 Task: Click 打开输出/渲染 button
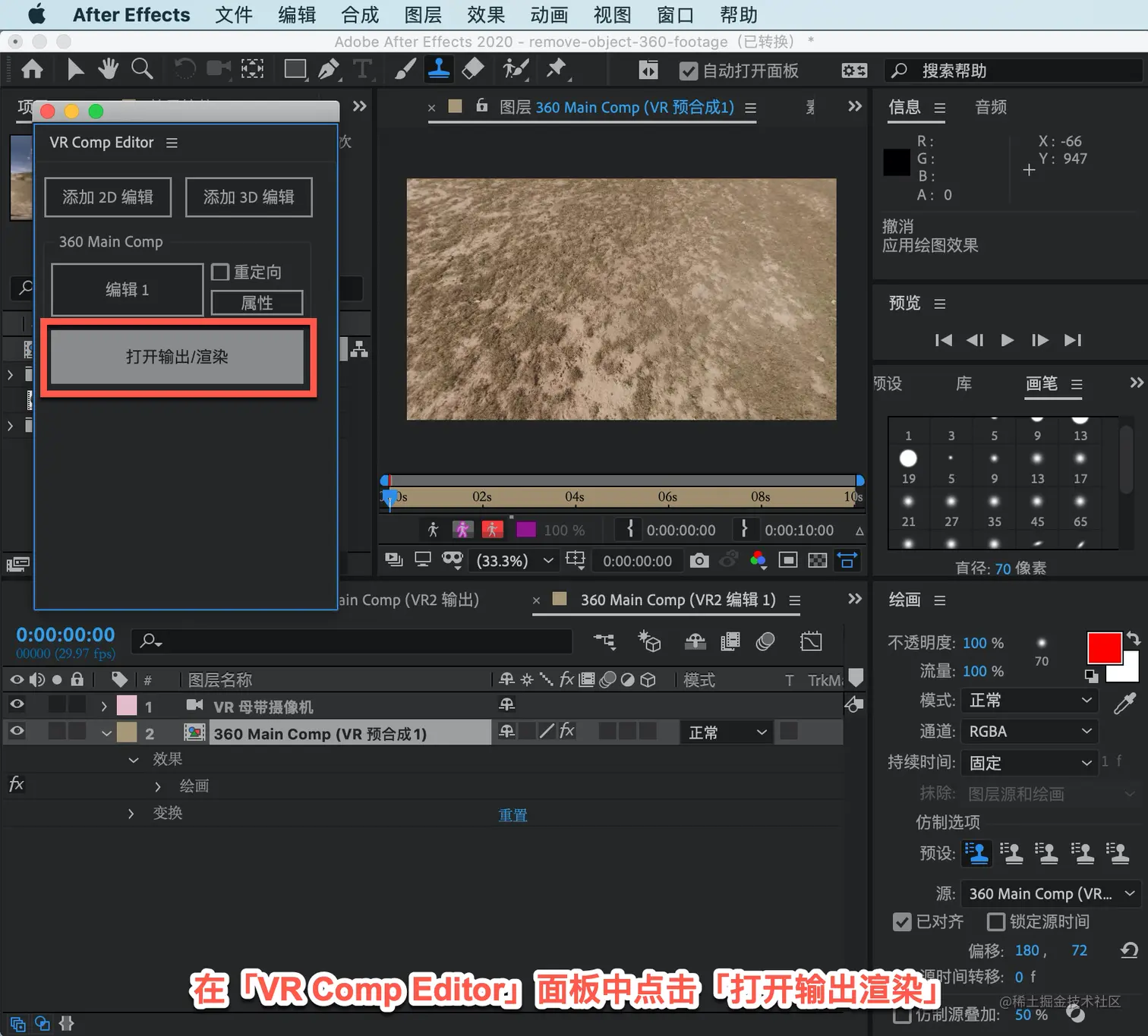point(177,357)
